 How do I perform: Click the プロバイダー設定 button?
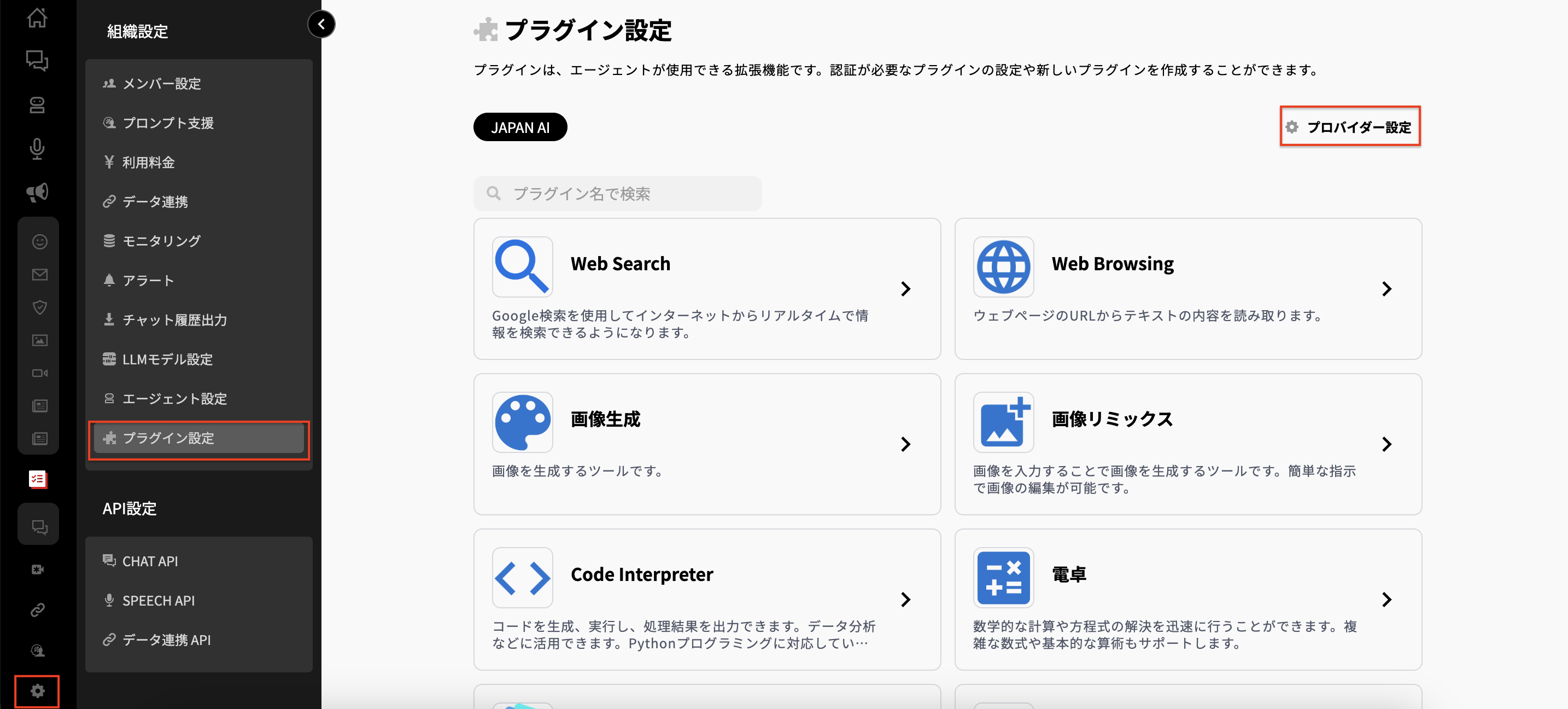[x=1350, y=127]
